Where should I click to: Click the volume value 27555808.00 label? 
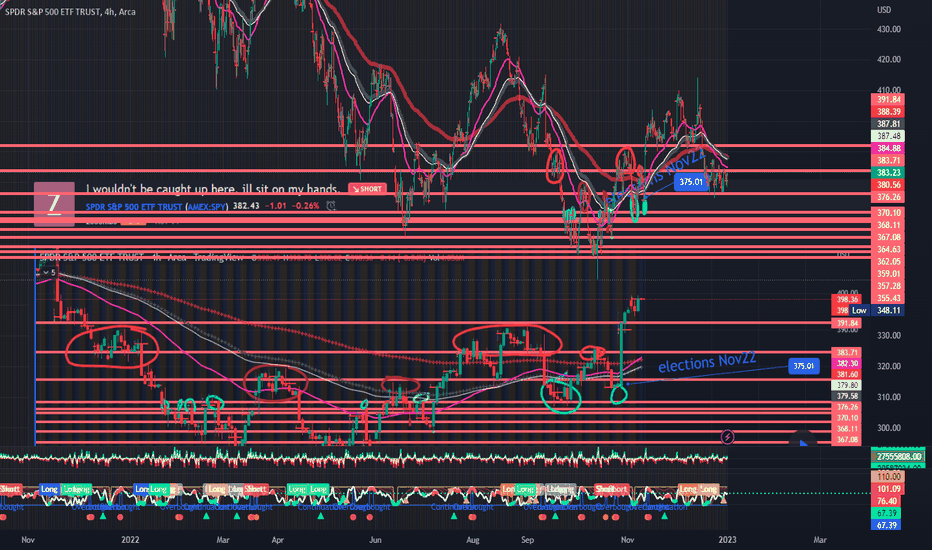898,457
